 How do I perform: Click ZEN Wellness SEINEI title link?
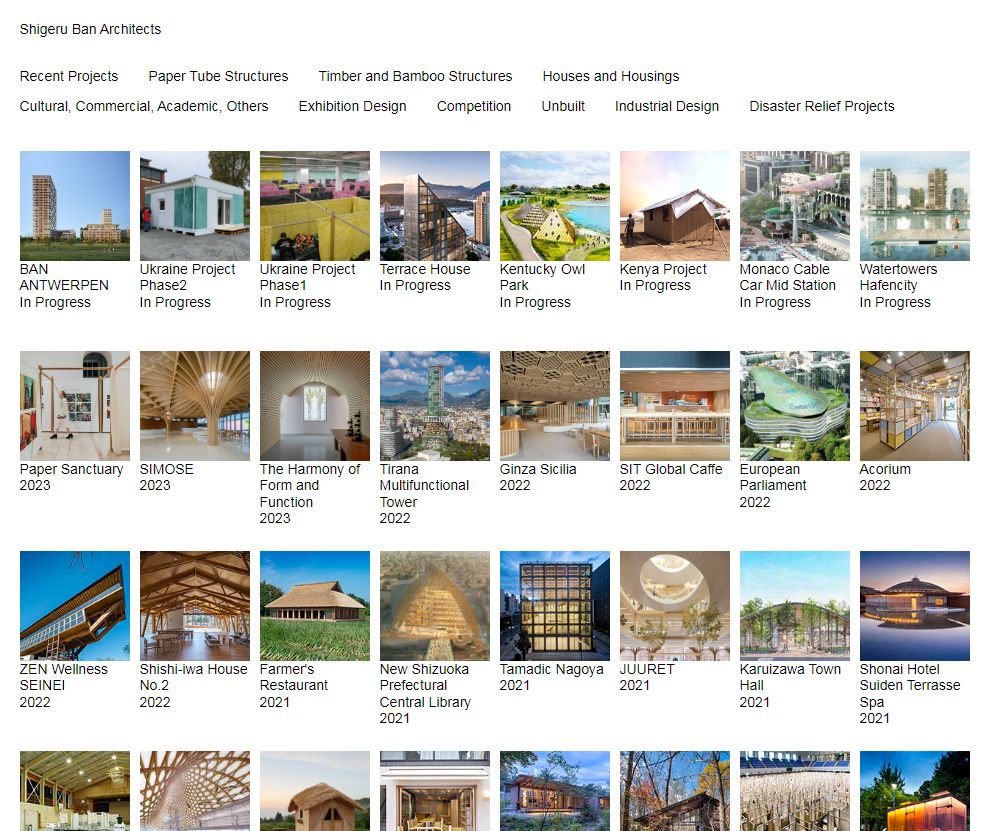(x=63, y=677)
